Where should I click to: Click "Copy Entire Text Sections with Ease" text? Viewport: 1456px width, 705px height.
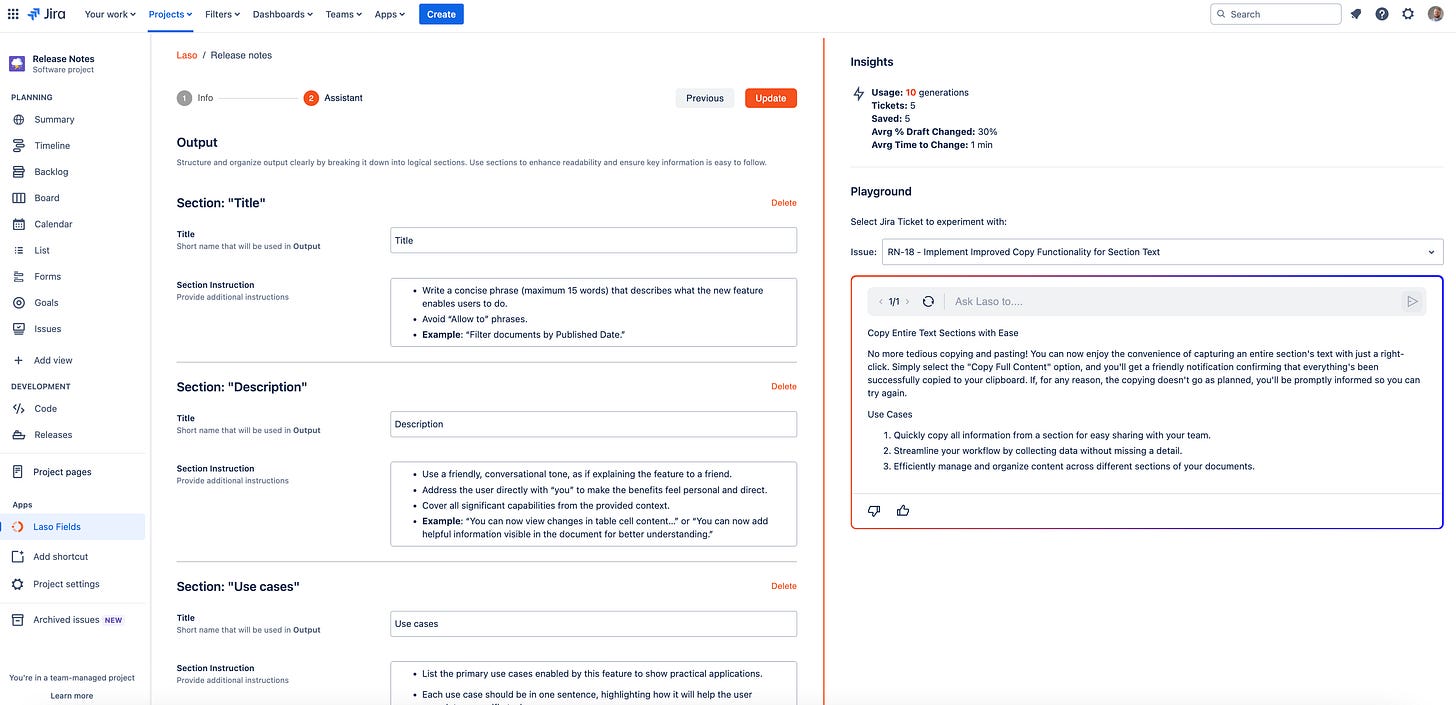[x=943, y=333]
